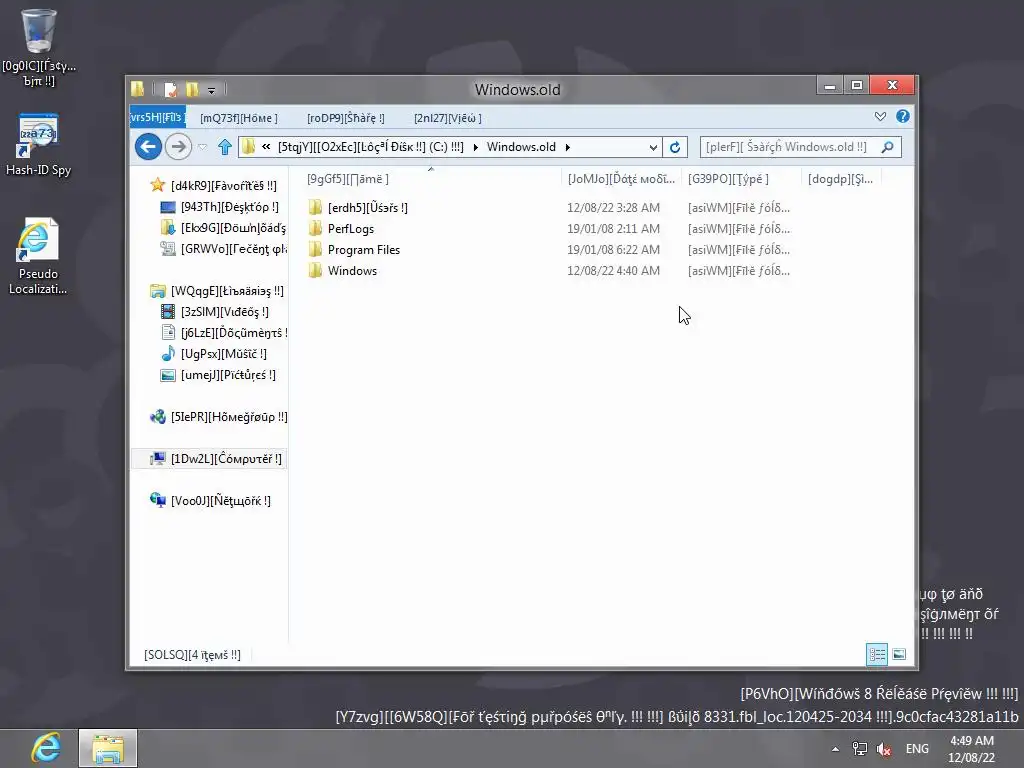Screen dimensions: 1024x768
Task: Click the Windows.old breadcrumb segment
Action: [x=521, y=147]
